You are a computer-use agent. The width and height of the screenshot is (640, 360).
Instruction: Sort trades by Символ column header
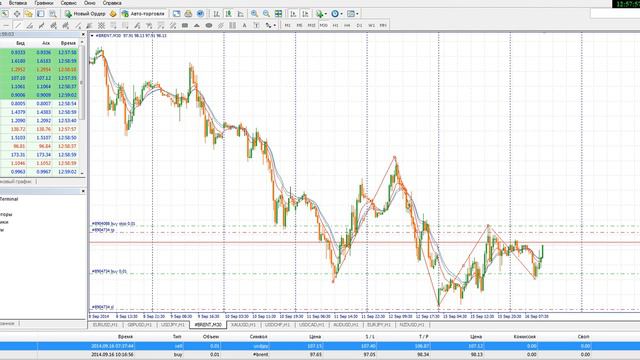pyautogui.click(x=258, y=337)
